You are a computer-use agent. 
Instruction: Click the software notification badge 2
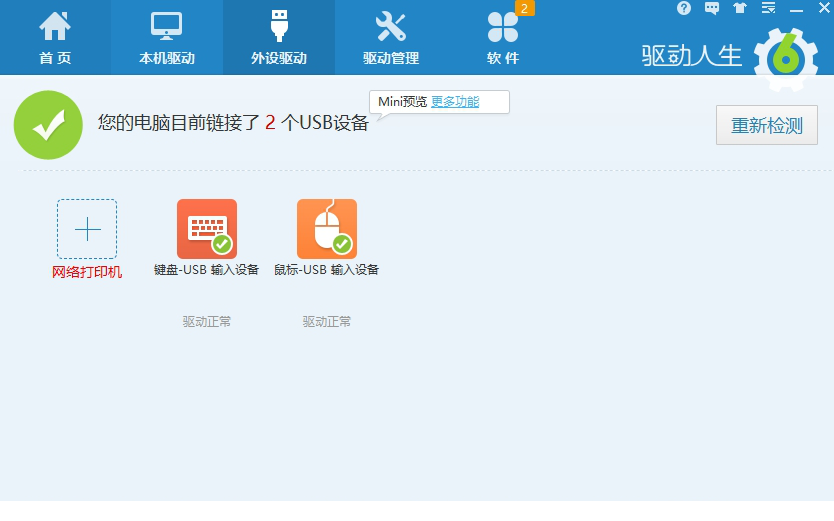coord(524,8)
